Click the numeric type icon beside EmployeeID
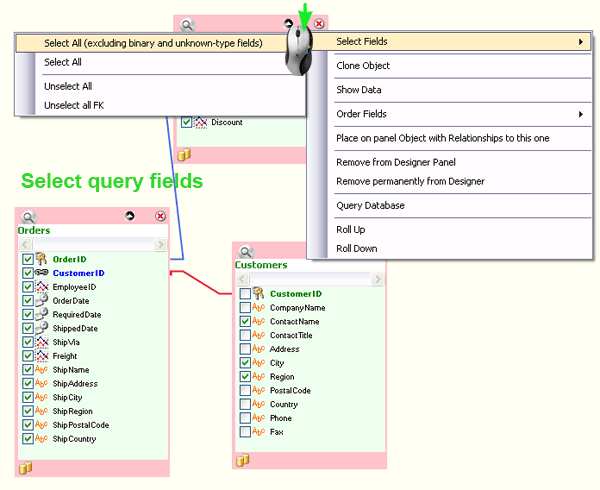 pyautogui.click(x=42, y=287)
